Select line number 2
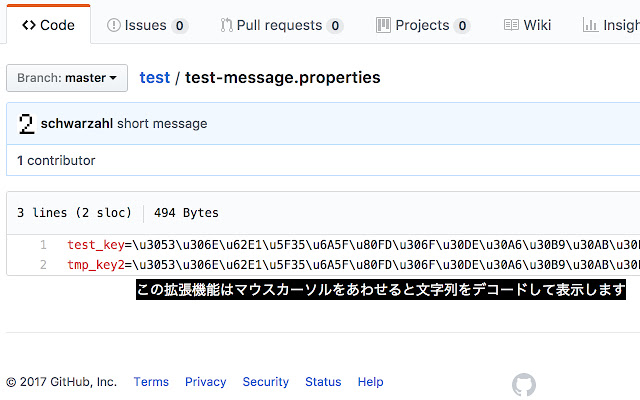The width and height of the screenshot is (640, 400). (x=43, y=264)
